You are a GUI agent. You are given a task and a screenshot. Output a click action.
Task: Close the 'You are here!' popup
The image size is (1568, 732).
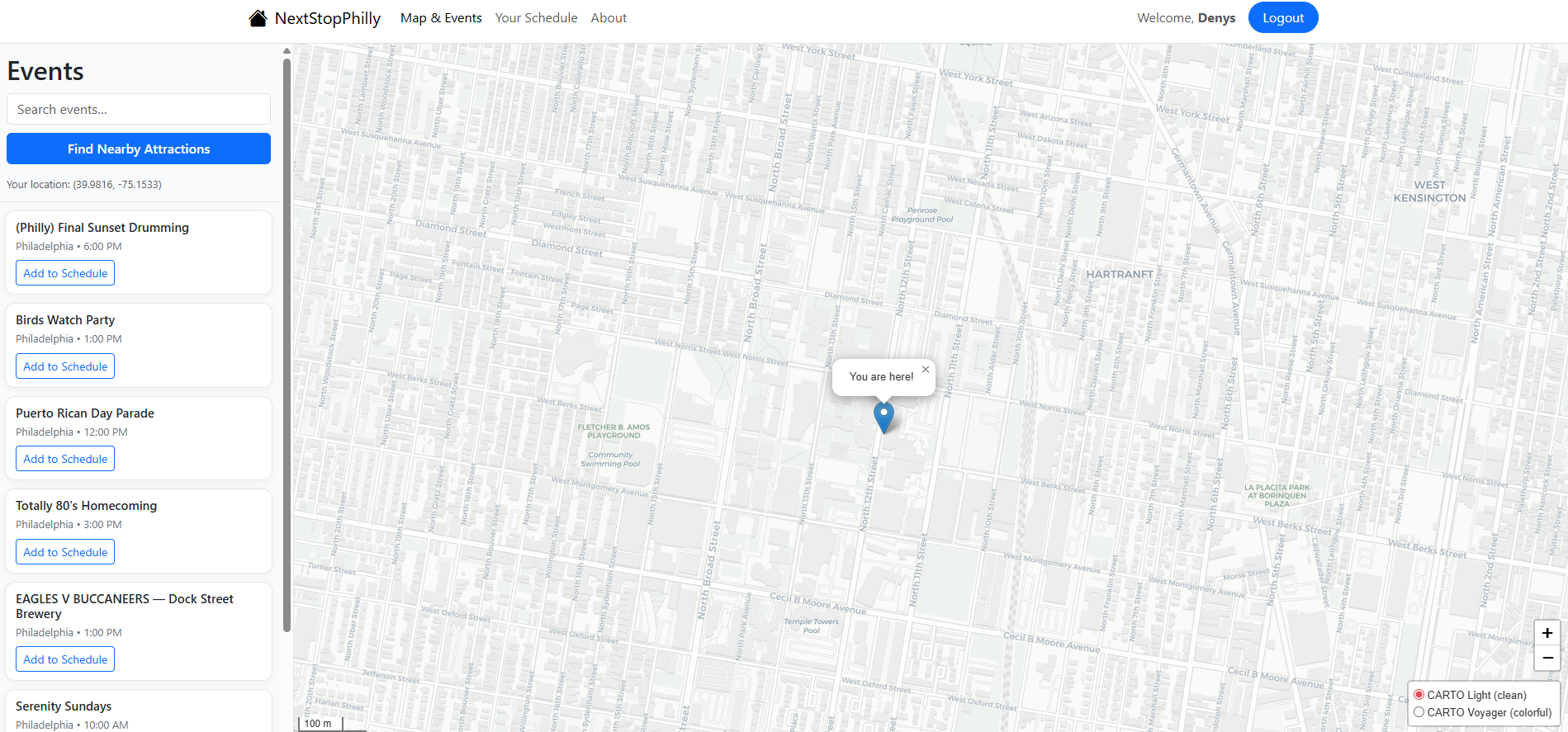click(x=926, y=370)
